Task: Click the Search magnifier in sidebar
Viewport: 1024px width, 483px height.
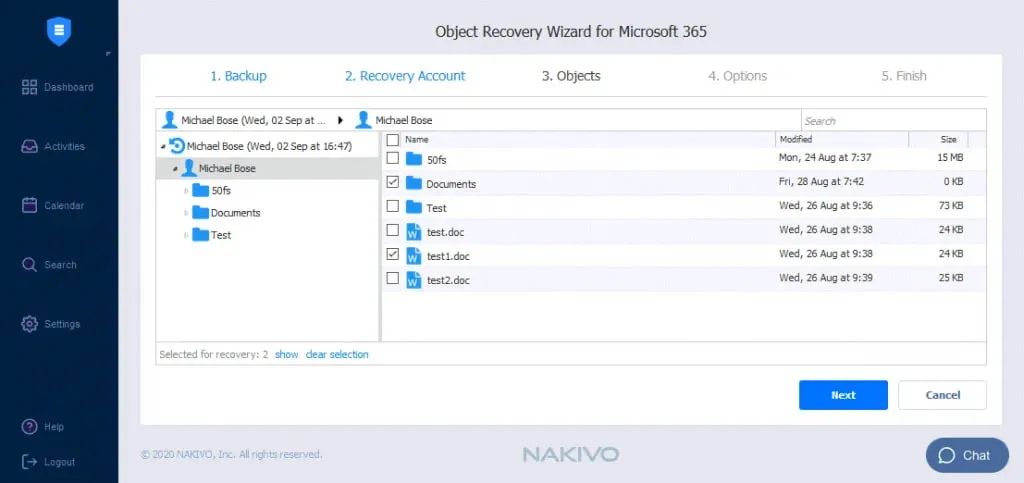Action: point(30,265)
